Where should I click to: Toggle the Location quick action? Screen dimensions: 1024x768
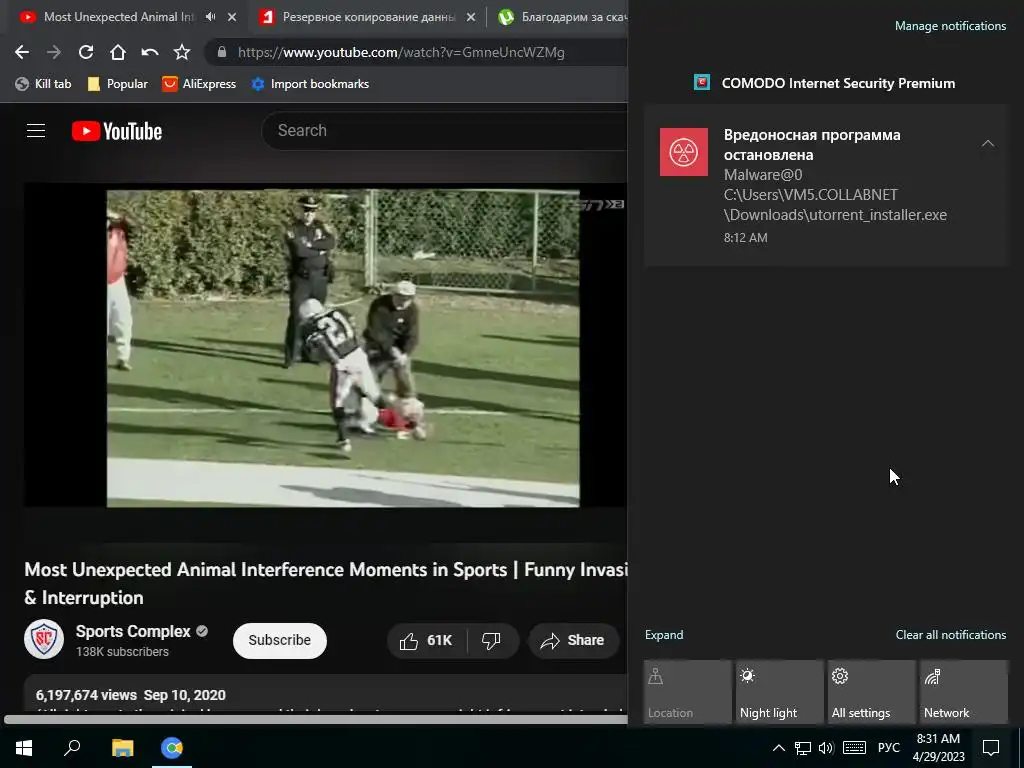pyautogui.click(x=688, y=692)
